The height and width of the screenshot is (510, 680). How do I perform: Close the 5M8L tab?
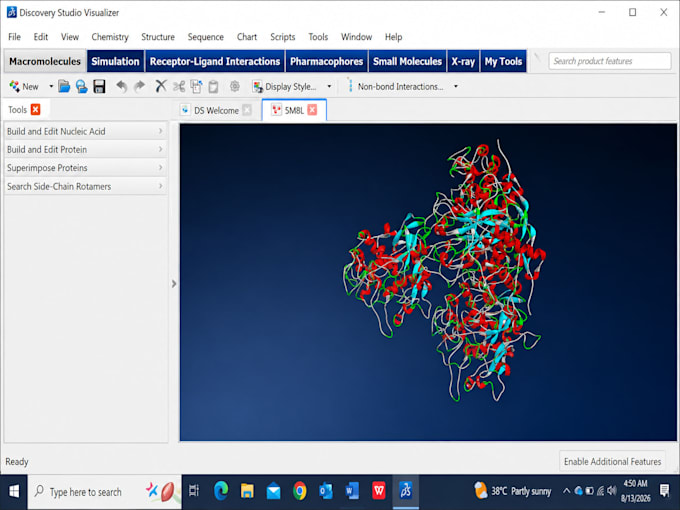point(312,110)
